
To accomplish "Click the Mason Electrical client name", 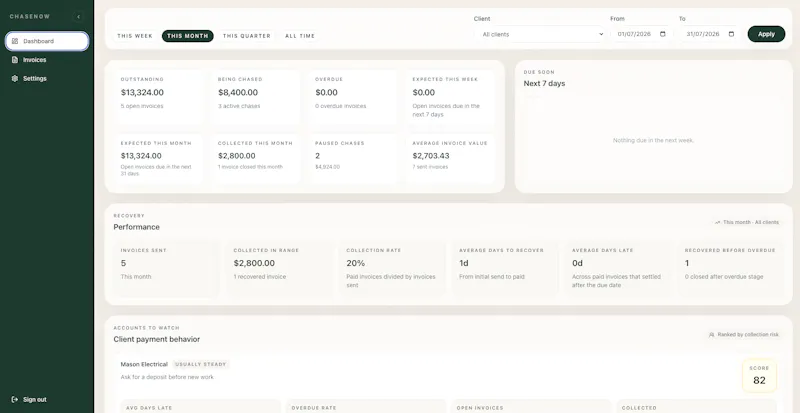I will [x=144, y=365].
